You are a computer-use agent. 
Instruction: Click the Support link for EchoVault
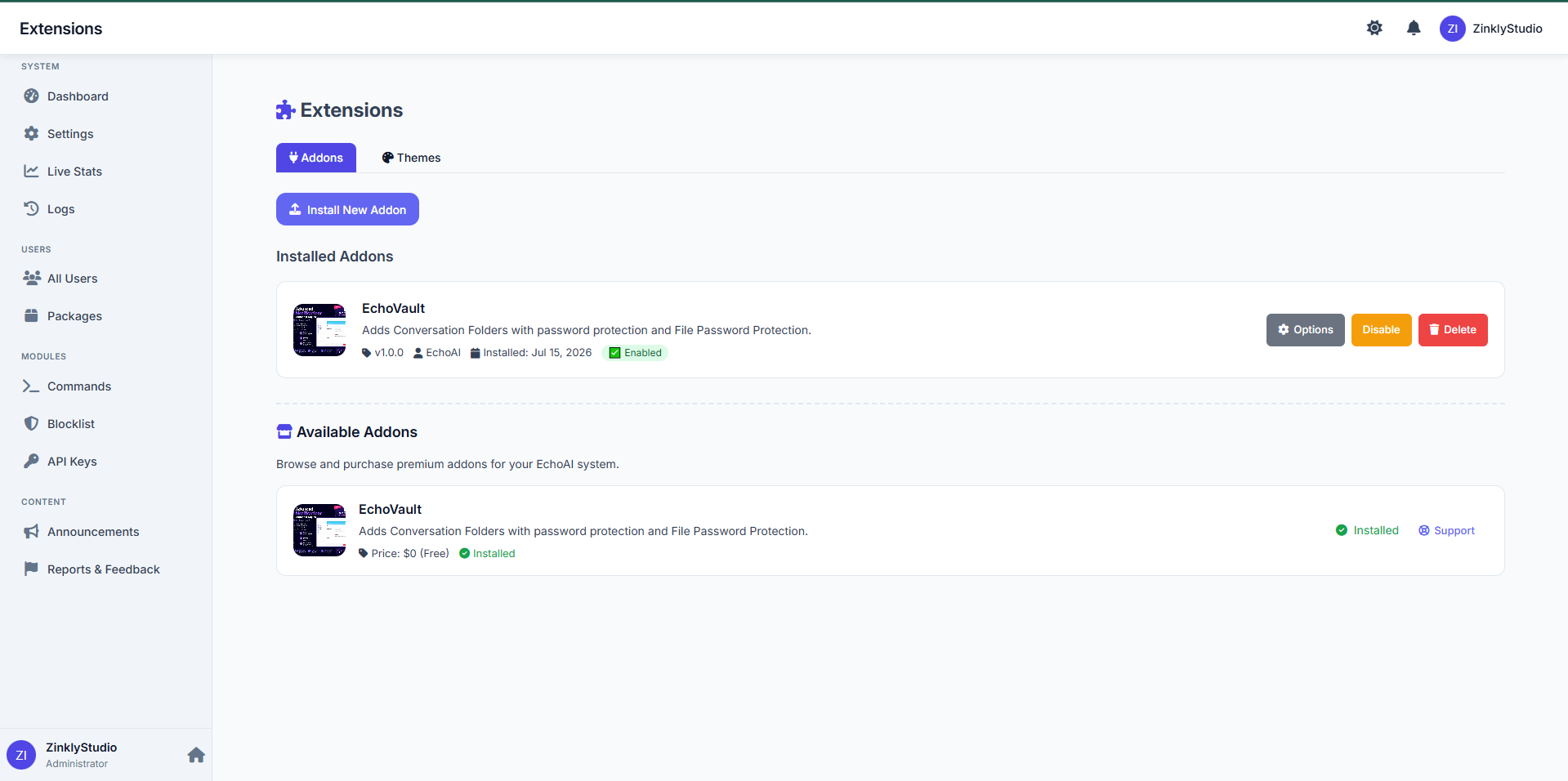[x=1446, y=531]
